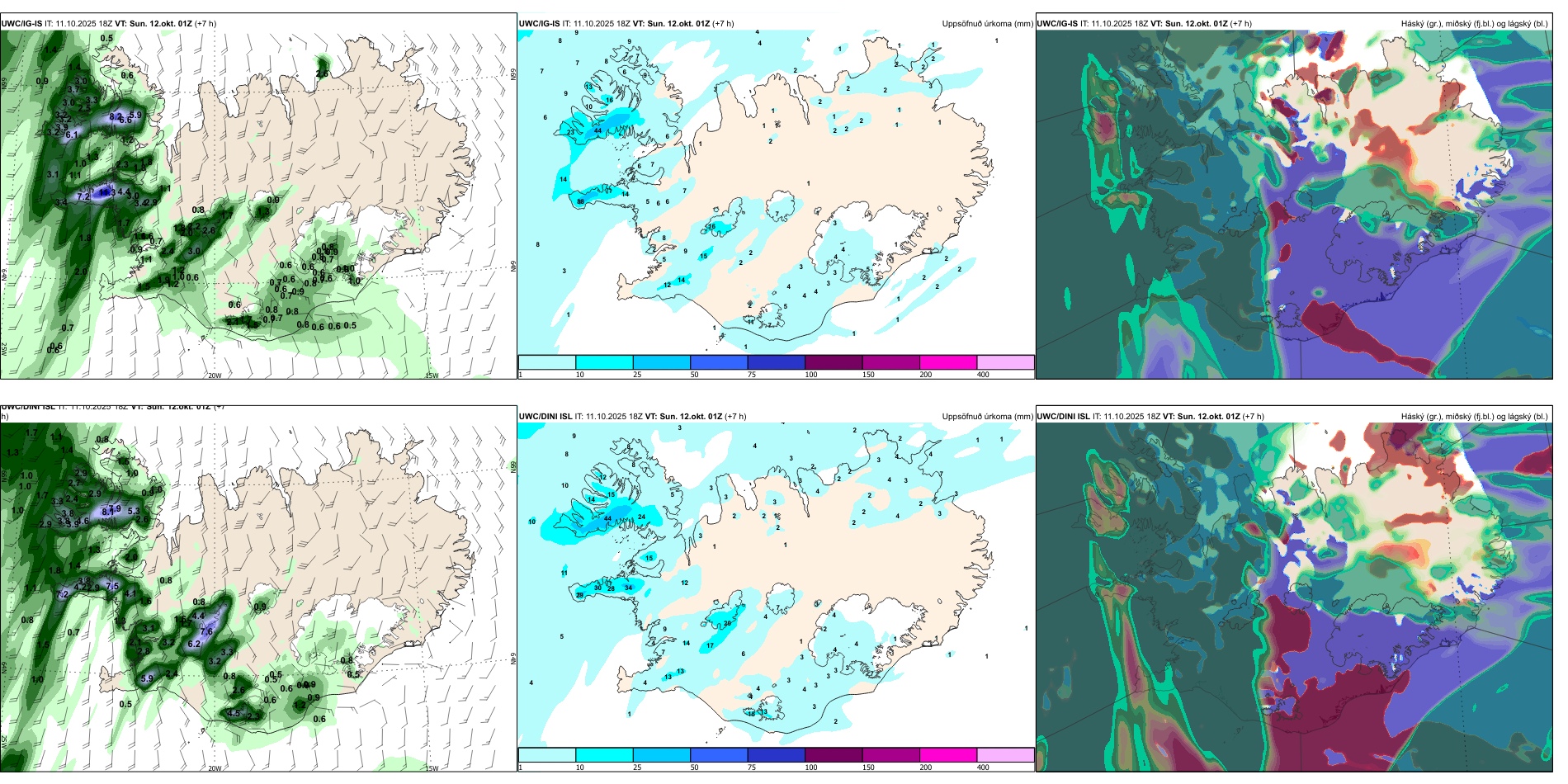The width and height of the screenshot is (1568, 784).
Task: Select the '20W' longitude label on the DINI ISL wind map
Action: click(x=215, y=768)
